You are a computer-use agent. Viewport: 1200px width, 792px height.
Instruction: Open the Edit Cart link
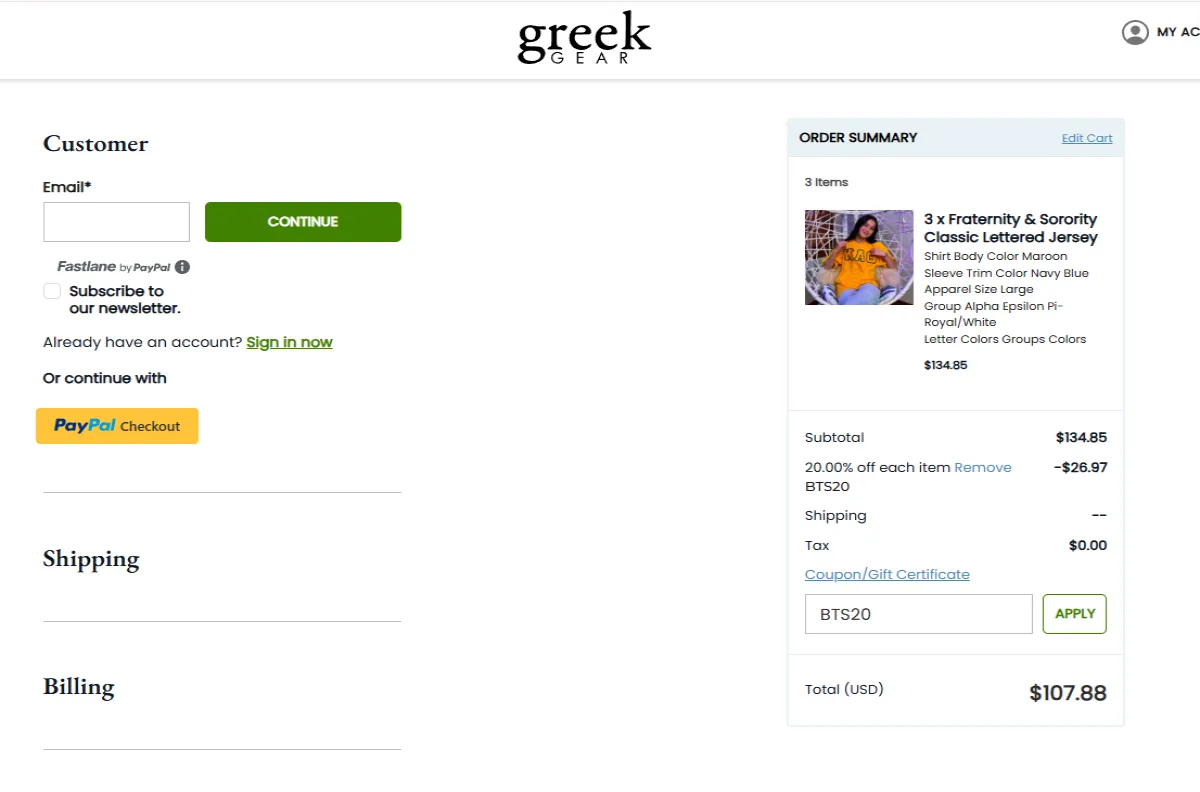[x=1086, y=138]
